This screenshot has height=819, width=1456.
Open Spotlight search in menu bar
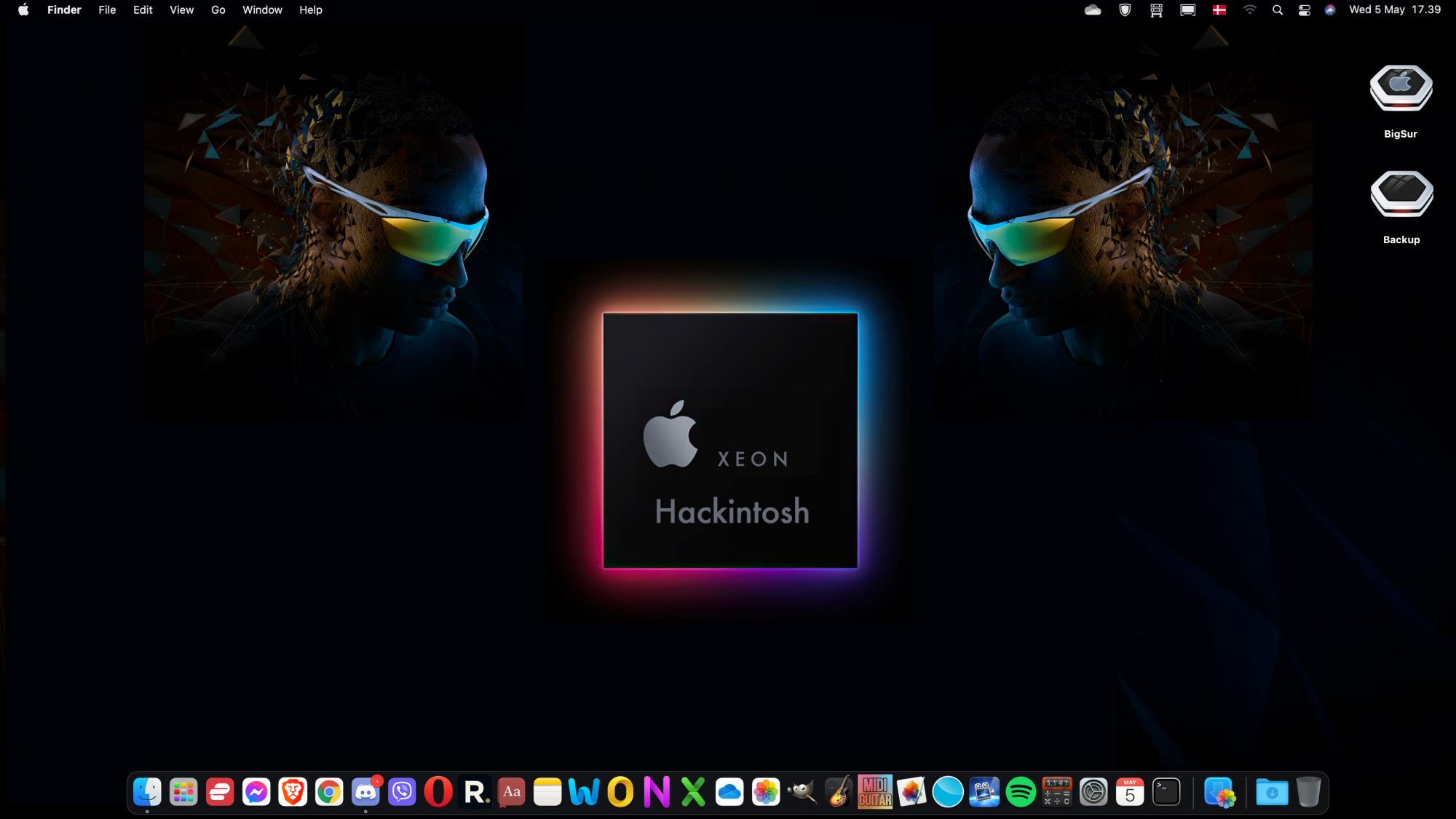(1277, 9)
